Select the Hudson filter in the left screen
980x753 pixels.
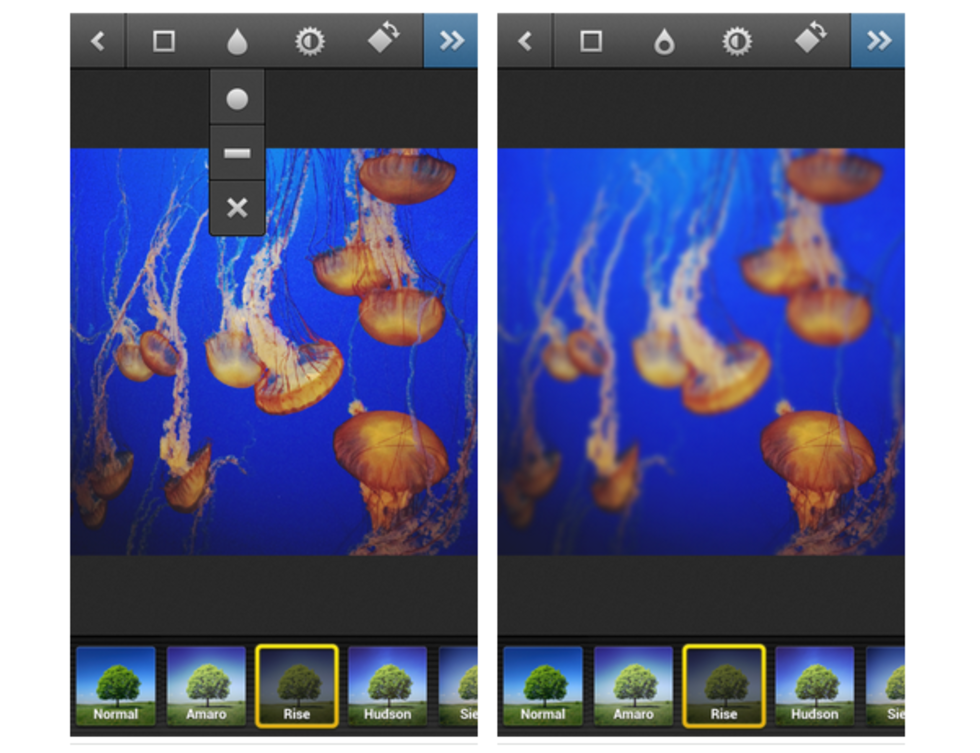coord(387,685)
